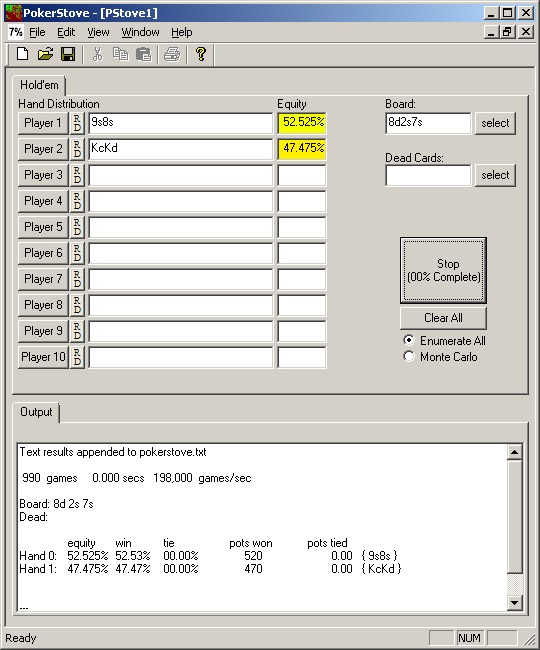The height and width of the screenshot is (650, 540).
Task: Click the Paste clipboard toolbar icon
Action: point(143,54)
